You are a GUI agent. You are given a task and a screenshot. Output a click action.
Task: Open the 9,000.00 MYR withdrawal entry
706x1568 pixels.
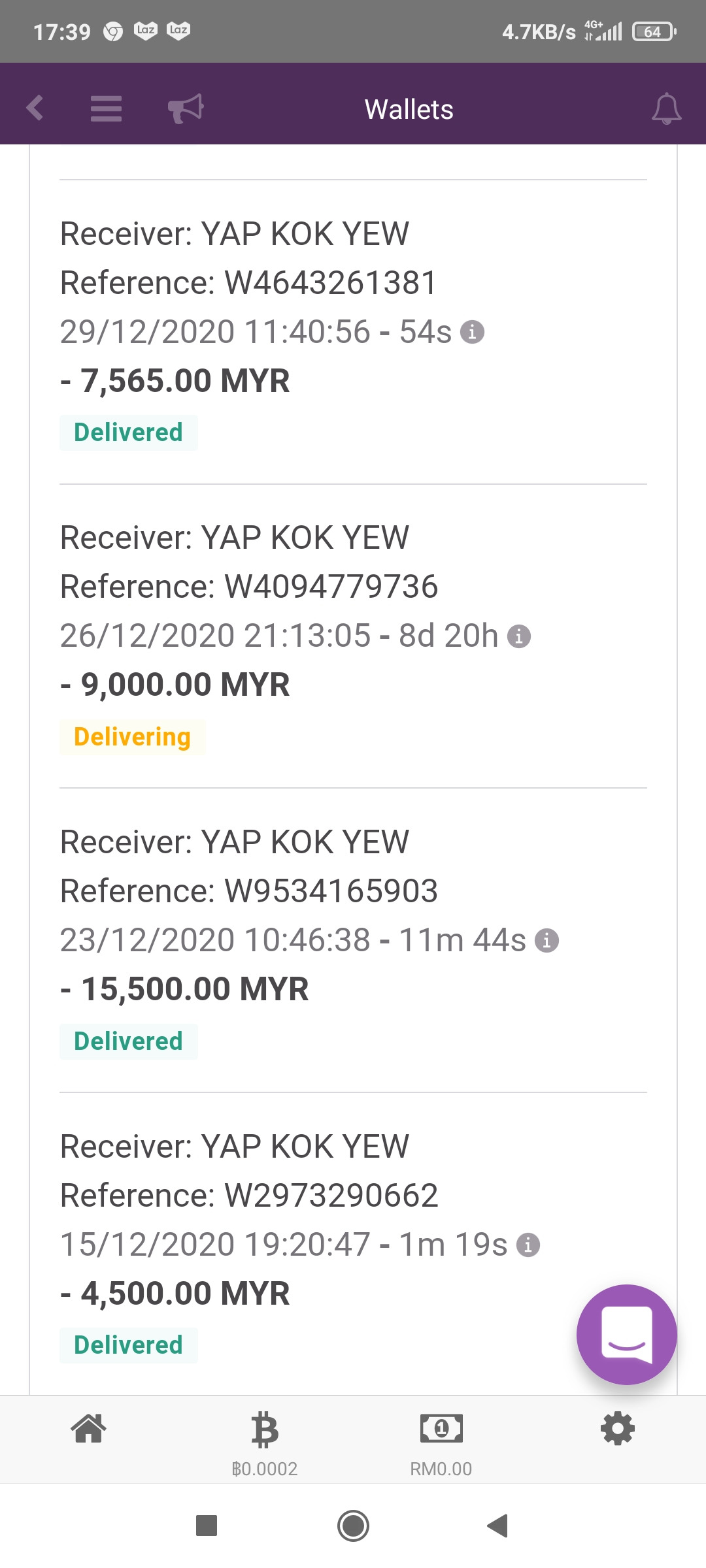coord(353,636)
